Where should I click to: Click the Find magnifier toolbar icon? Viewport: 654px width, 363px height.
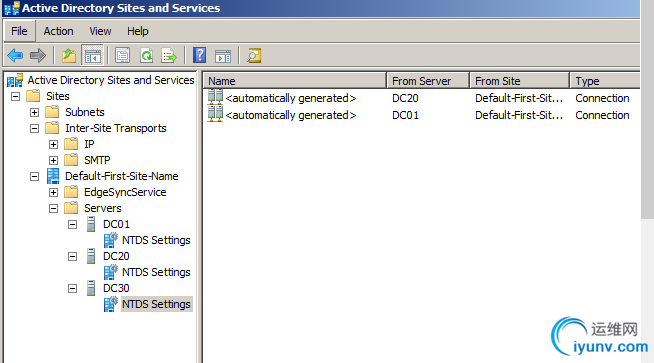point(254,55)
